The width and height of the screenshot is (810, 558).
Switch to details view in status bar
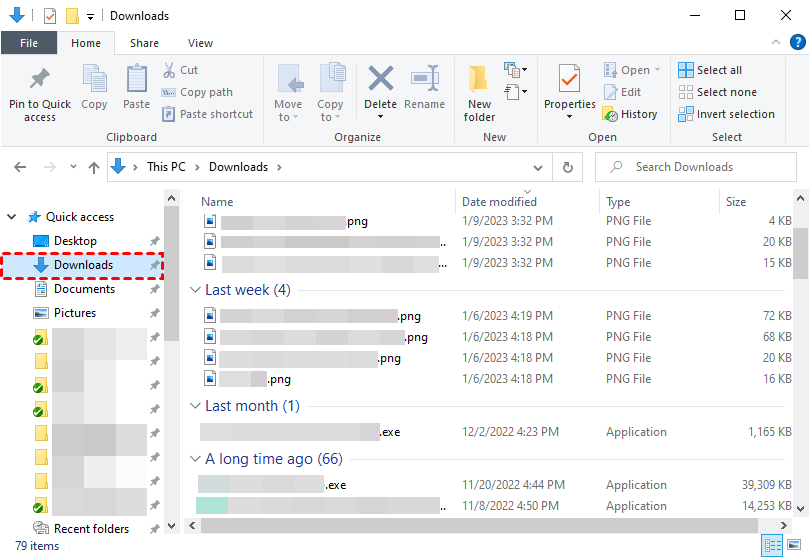[772, 545]
